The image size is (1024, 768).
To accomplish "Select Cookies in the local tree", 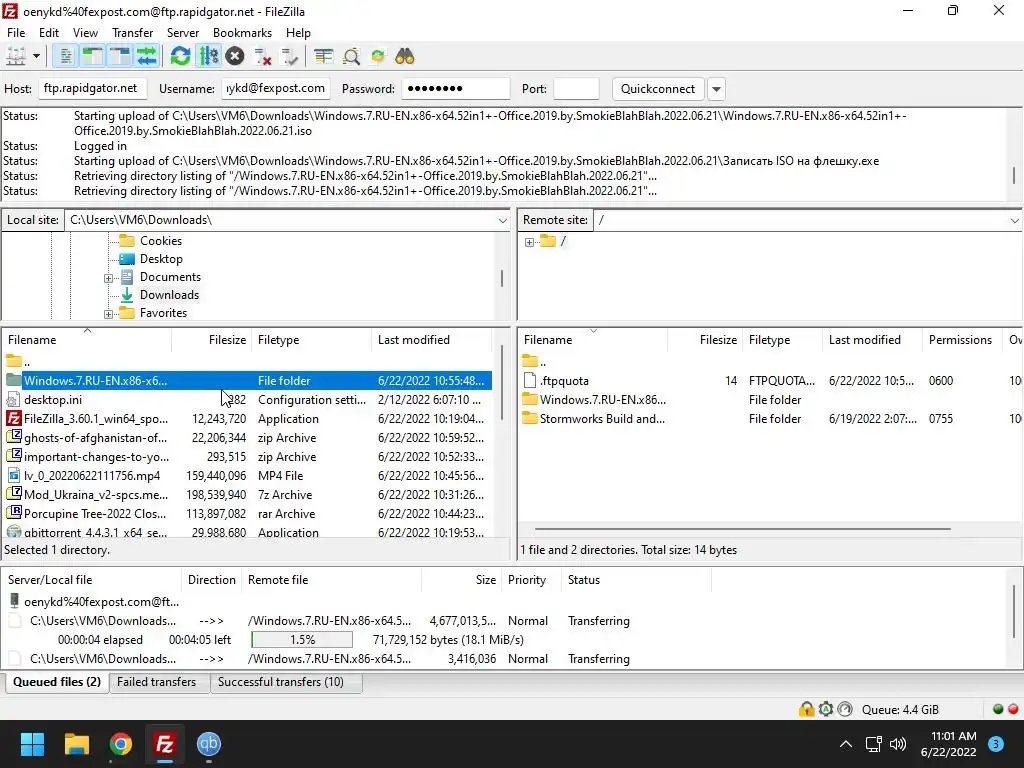I will coord(161,241).
